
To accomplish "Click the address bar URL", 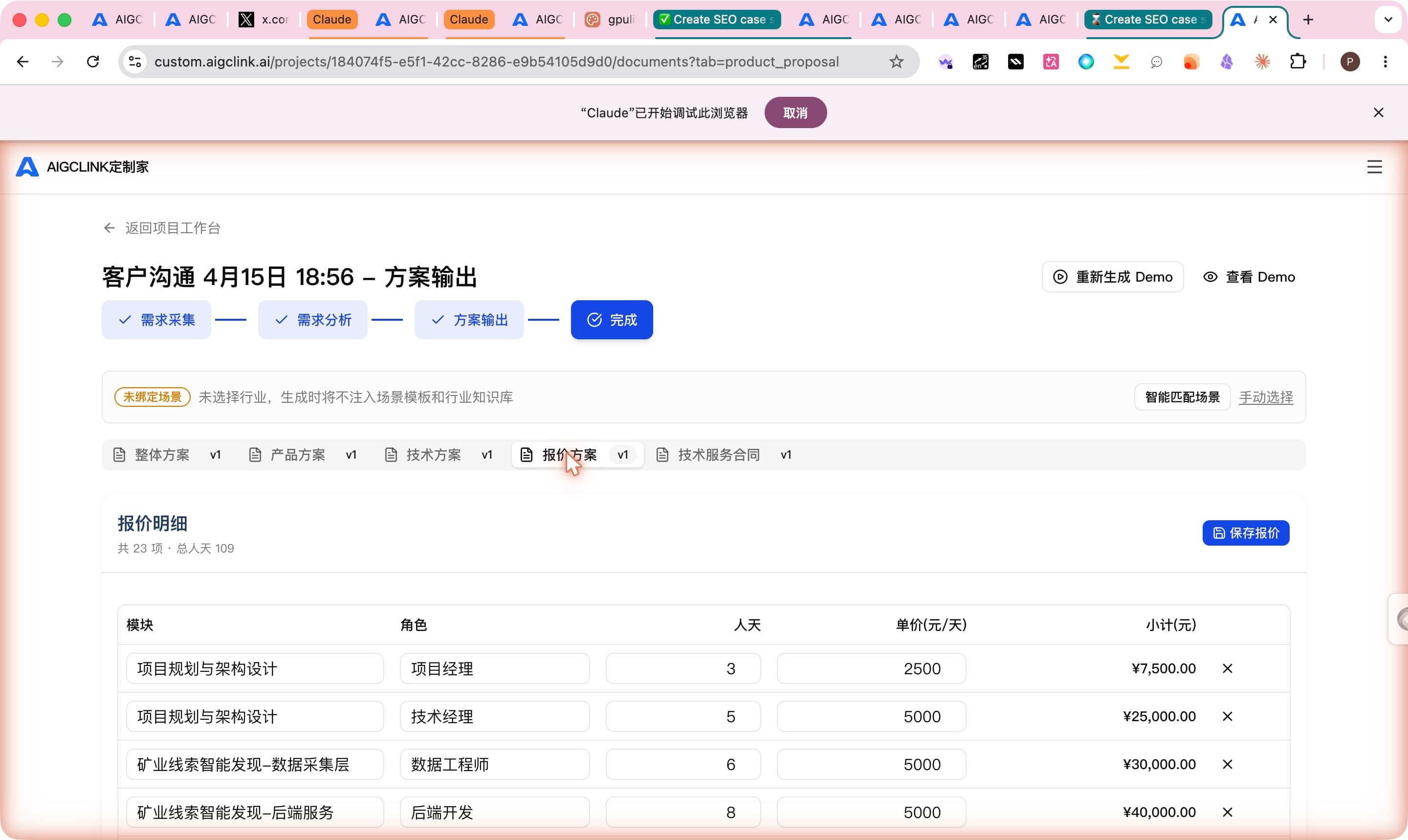I will click(496, 62).
